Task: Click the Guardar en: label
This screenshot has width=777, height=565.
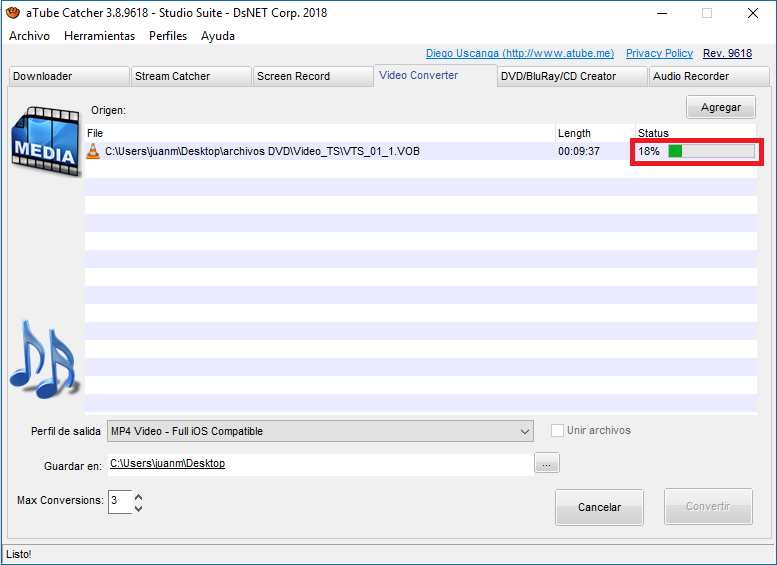Action: click(72, 466)
